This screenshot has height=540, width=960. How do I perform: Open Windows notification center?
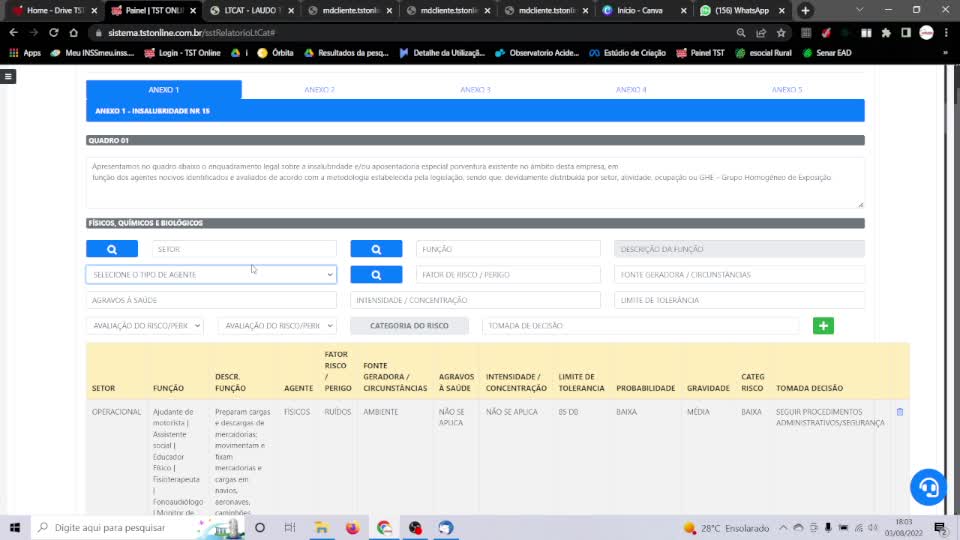click(x=940, y=528)
